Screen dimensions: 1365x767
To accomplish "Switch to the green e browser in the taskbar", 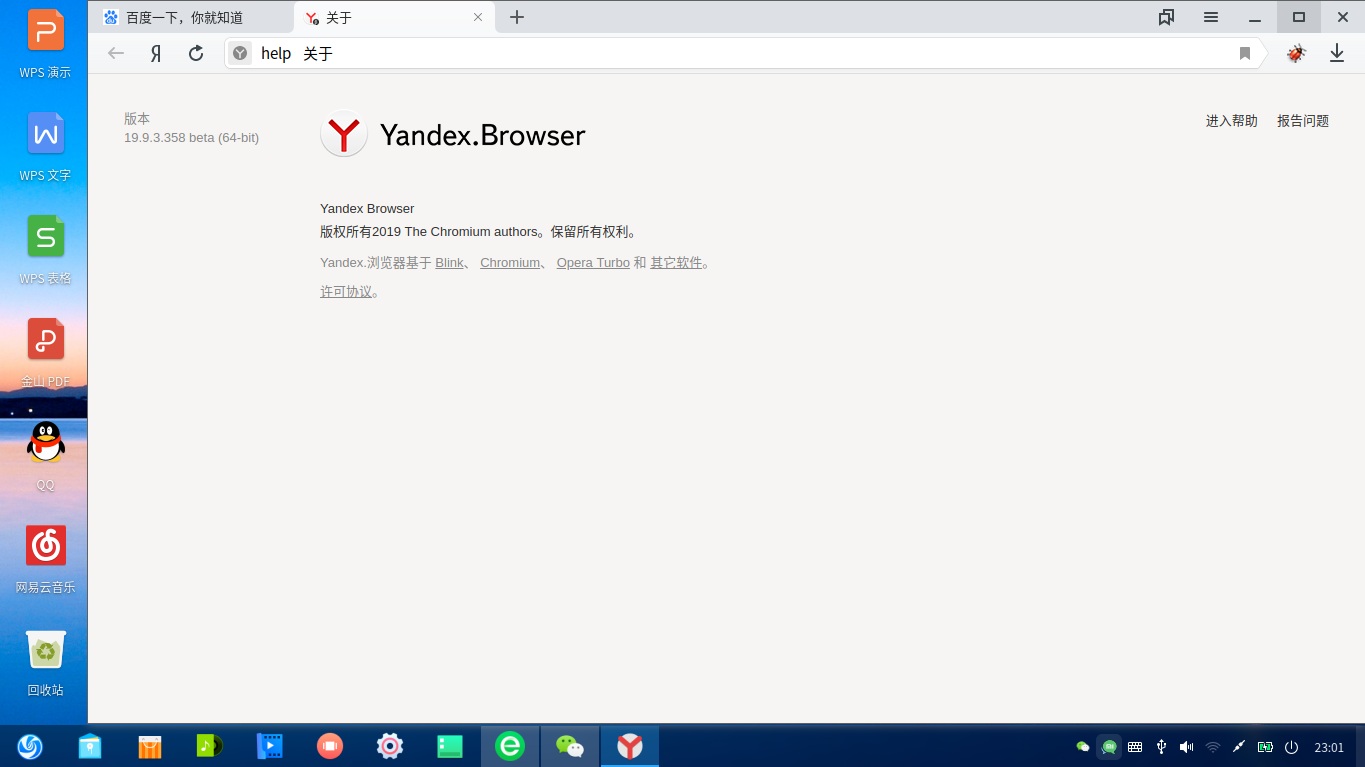I will (x=510, y=746).
